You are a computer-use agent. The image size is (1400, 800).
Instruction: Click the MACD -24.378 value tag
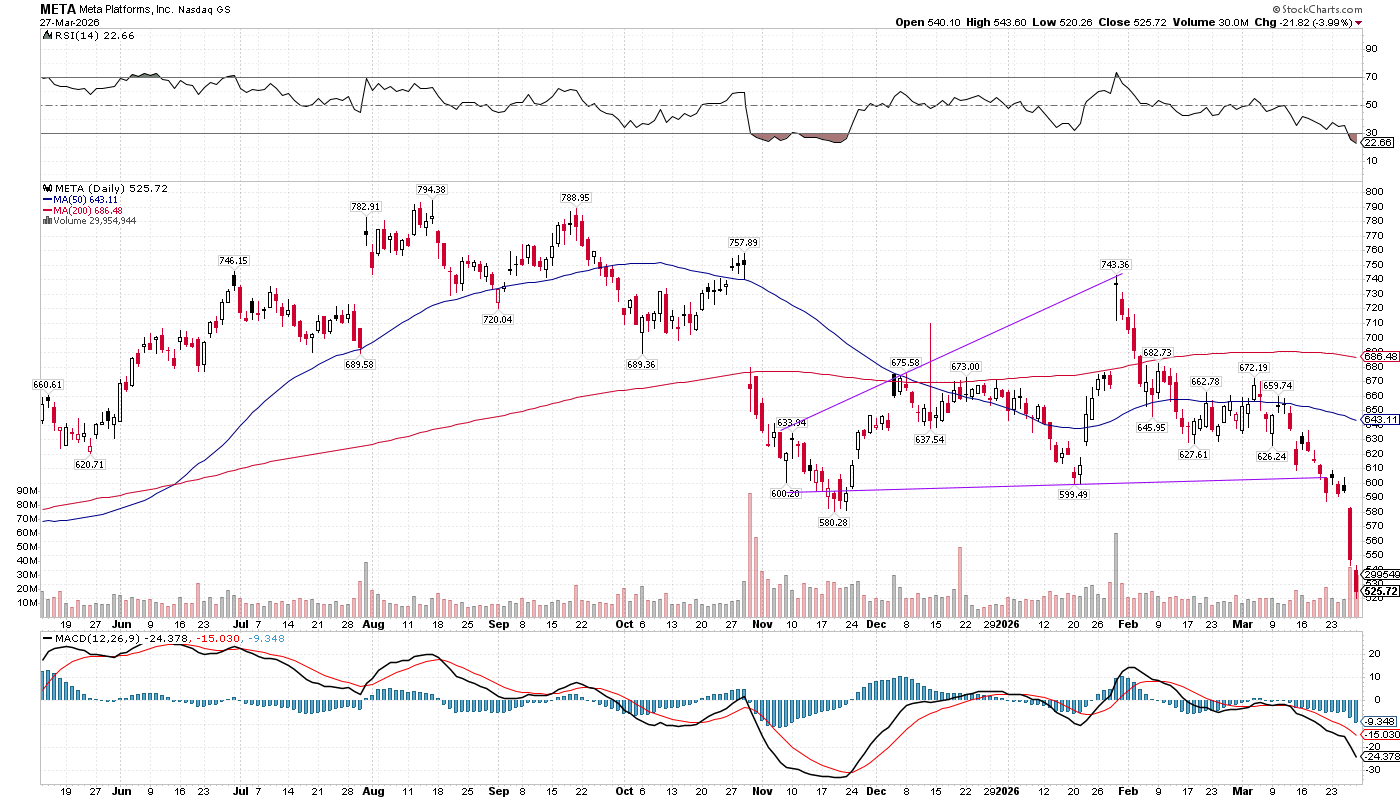pyautogui.click(x=1378, y=756)
